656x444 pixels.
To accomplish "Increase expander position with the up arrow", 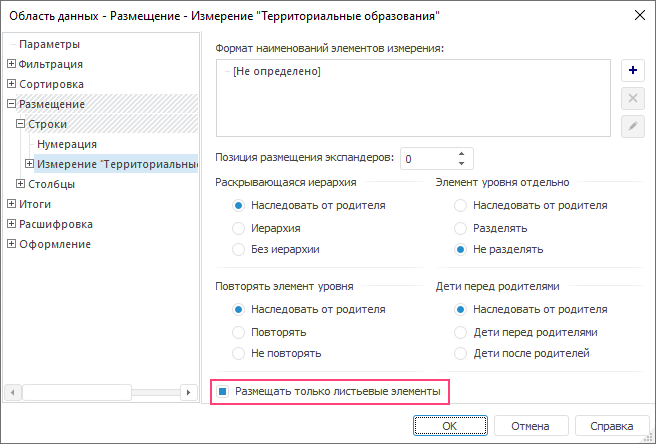I will tap(461, 153).
